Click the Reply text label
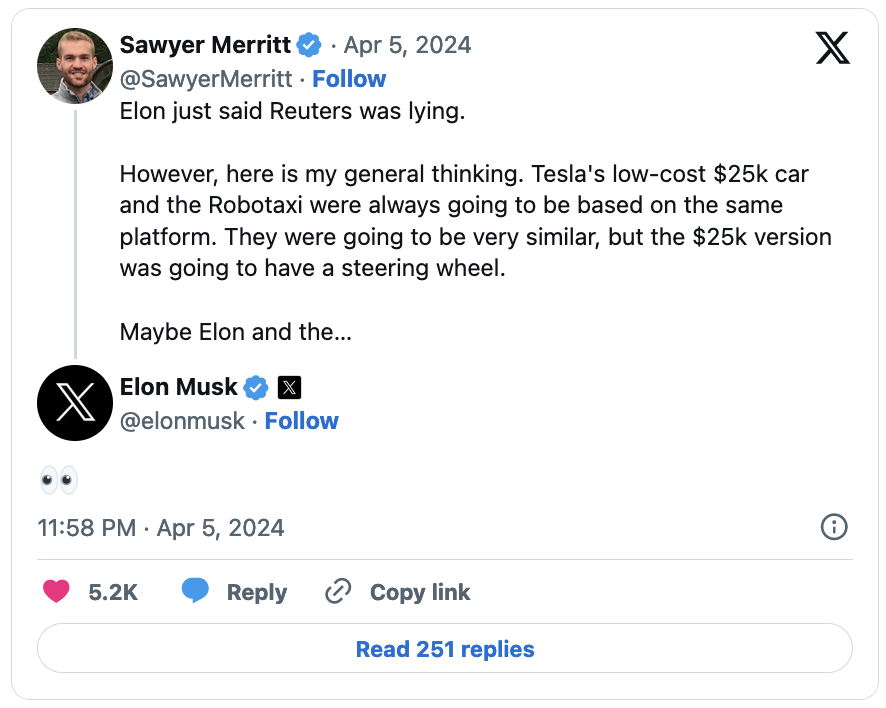The height and width of the screenshot is (708, 886). point(257,592)
